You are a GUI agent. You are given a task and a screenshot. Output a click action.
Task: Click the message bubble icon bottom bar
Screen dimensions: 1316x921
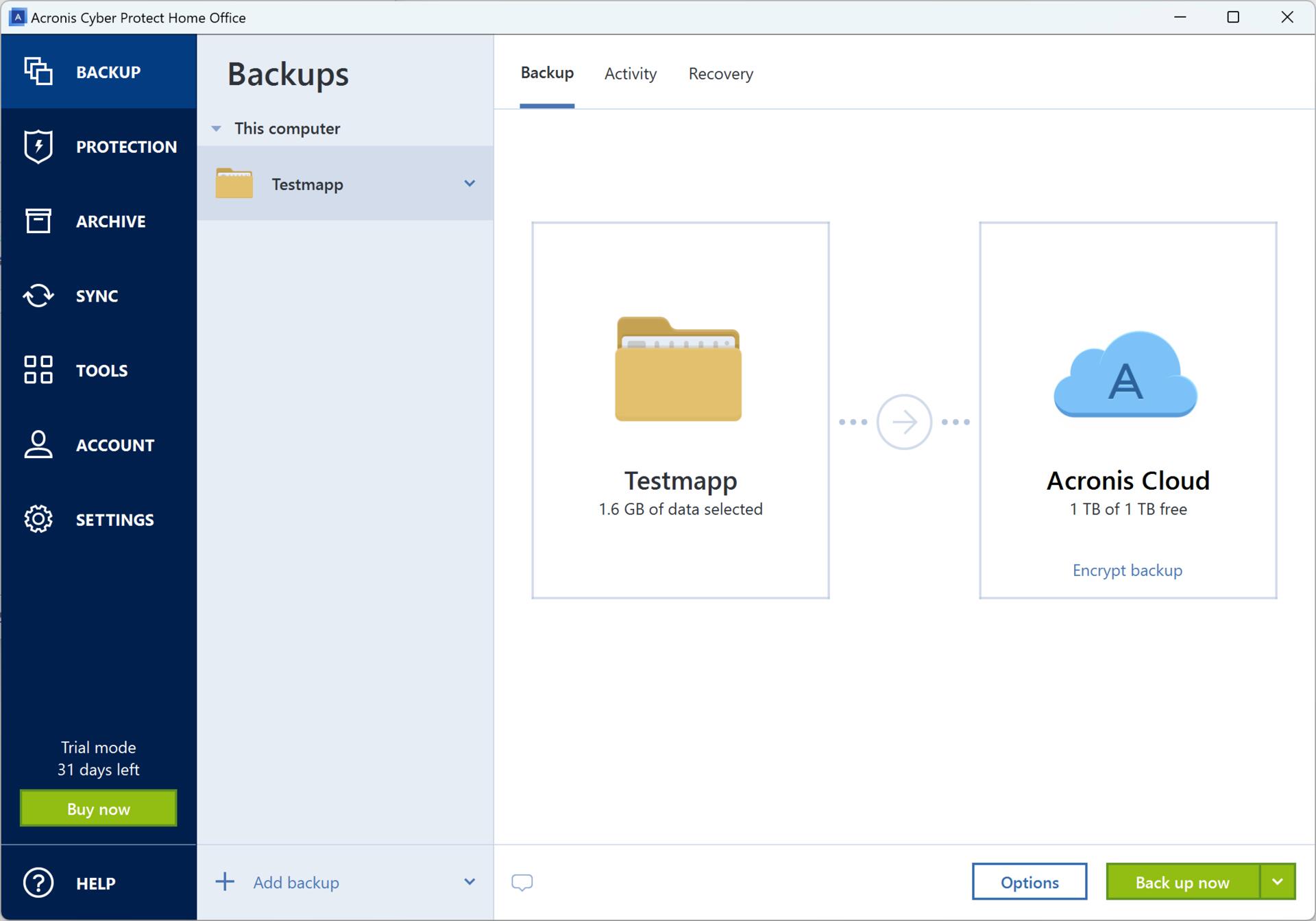pyautogui.click(x=522, y=883)
